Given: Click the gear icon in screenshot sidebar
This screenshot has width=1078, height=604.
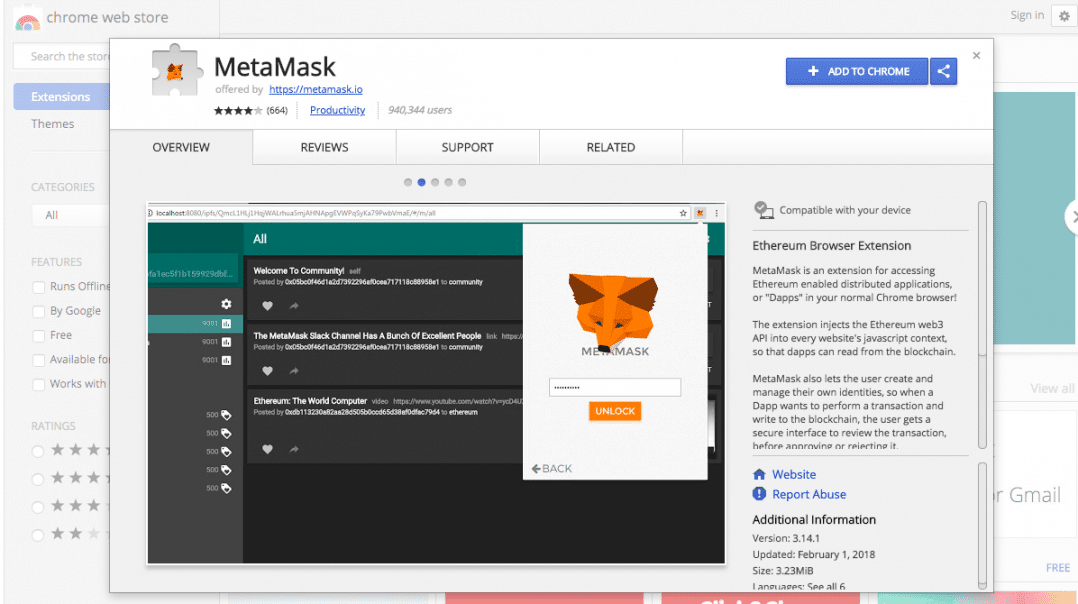Looking at the screenshot, I should [226, 304].
